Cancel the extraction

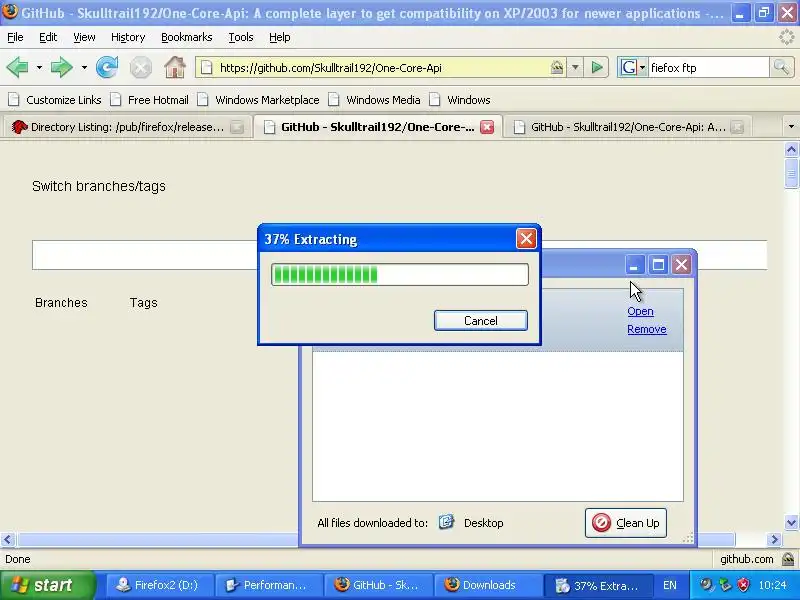[481, 320]
